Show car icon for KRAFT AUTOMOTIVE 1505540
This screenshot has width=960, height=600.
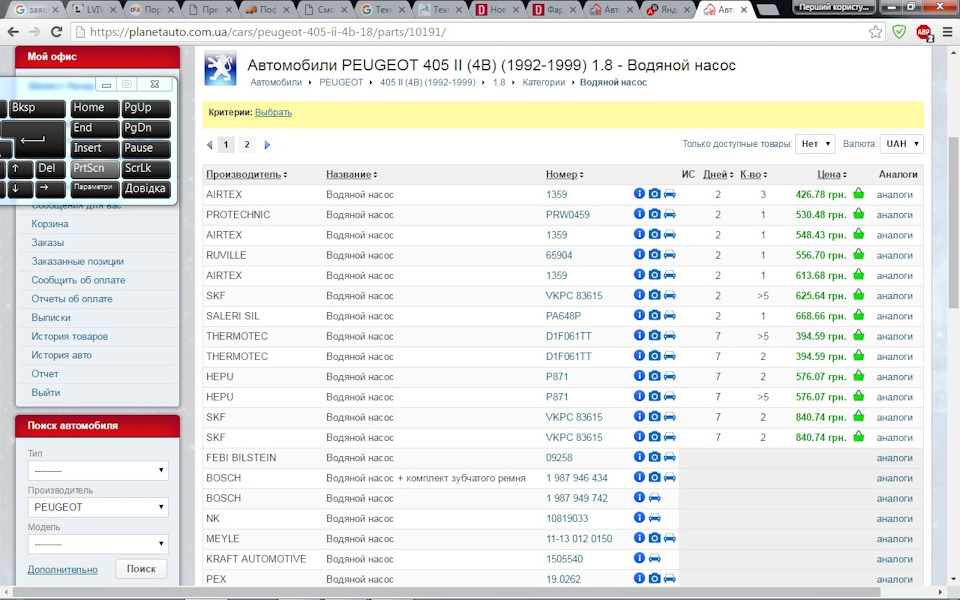(x=654, y=558)
